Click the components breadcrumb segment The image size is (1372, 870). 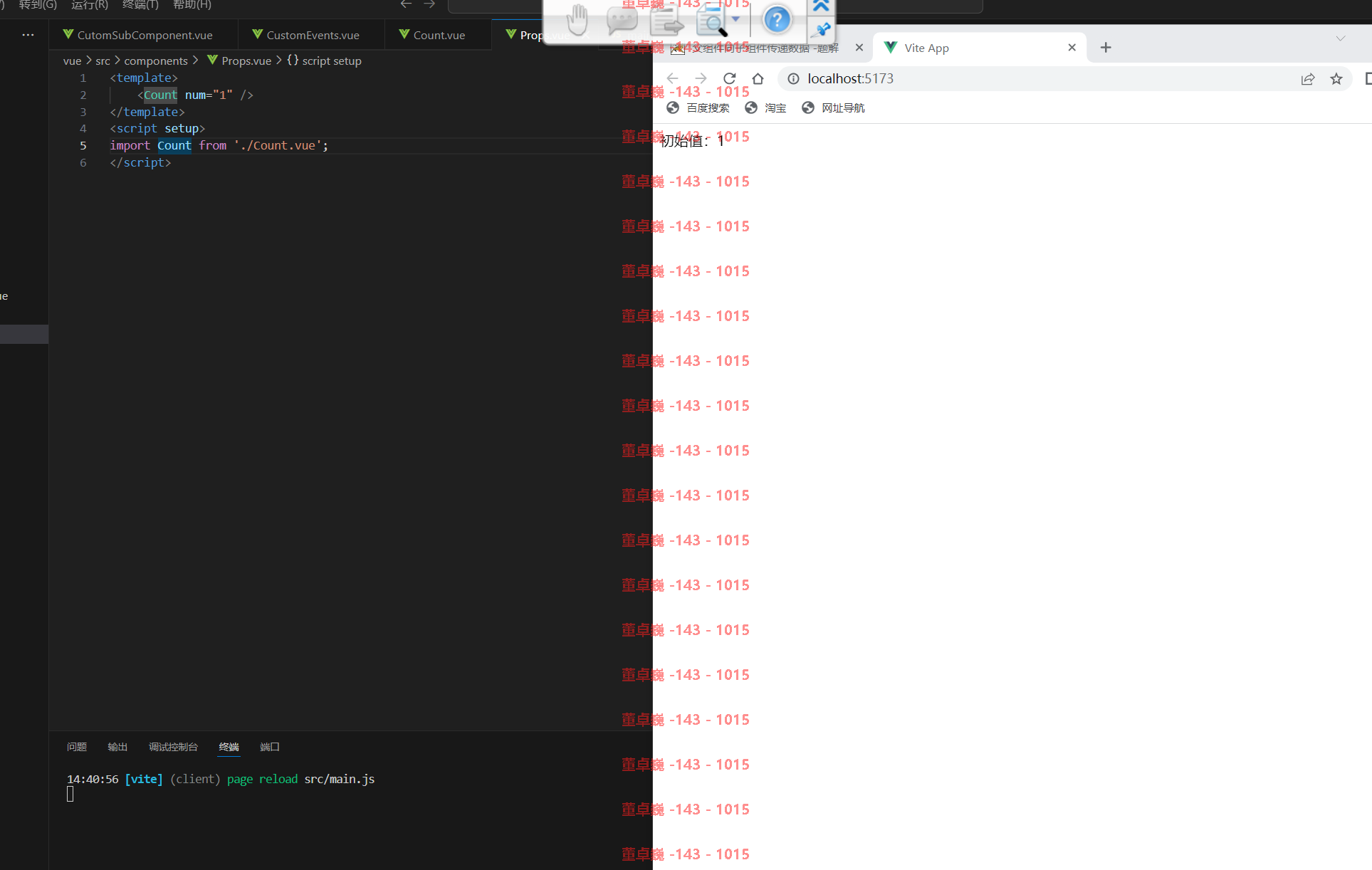coord(156,61)
